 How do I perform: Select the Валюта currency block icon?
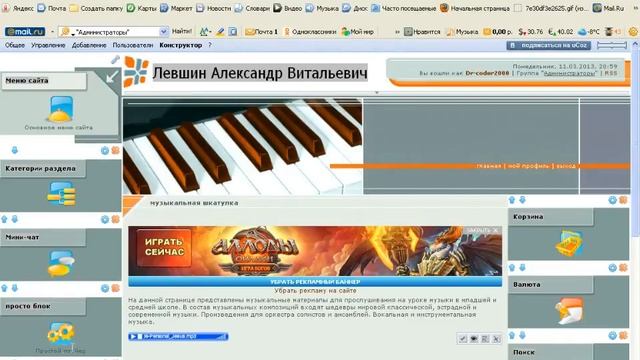click(x=569, y=311)
